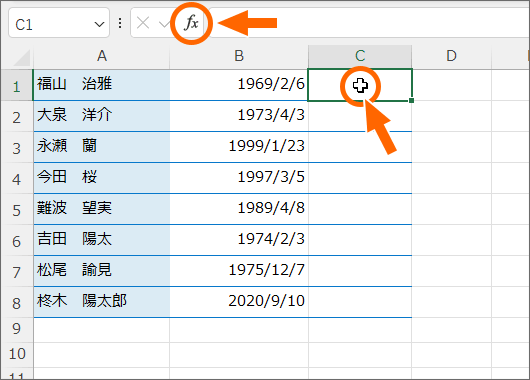Click cell with name 永瀬 蘭
This screenshot has width=530, height=380.
[101, 147]
